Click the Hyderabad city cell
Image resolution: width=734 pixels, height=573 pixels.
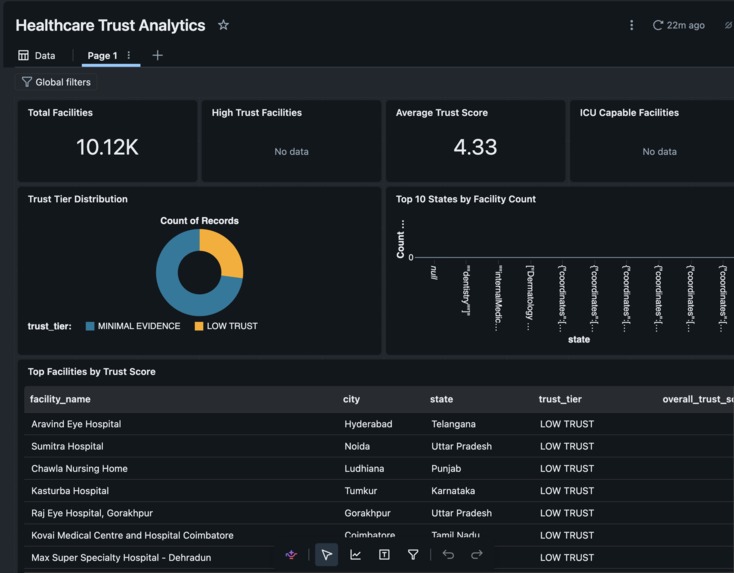368,424
